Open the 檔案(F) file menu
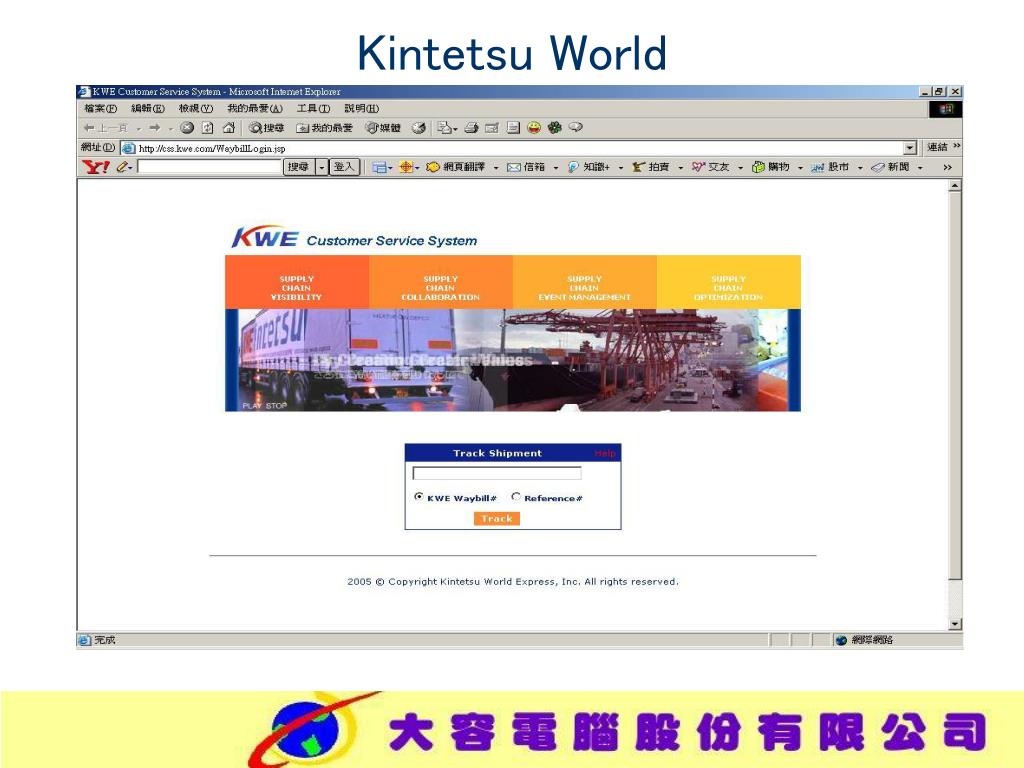Image resolution: width=1024 pixels, height=768 pixels. pyautogui.click(x=101, y=108)
